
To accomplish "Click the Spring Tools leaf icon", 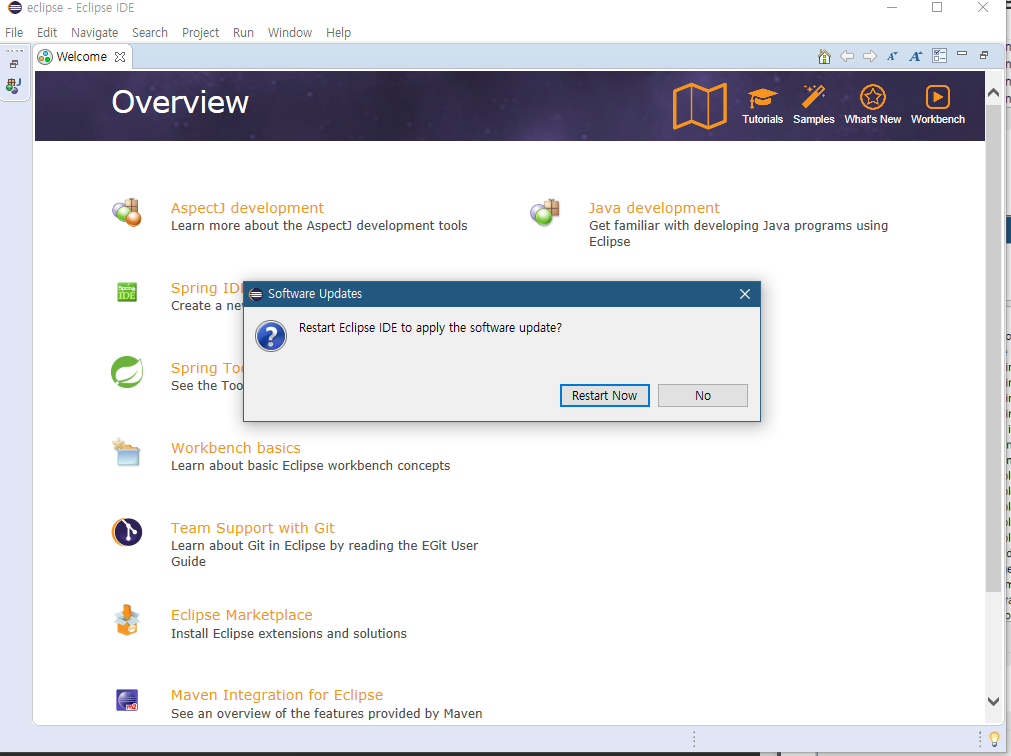I will (126, 372).
